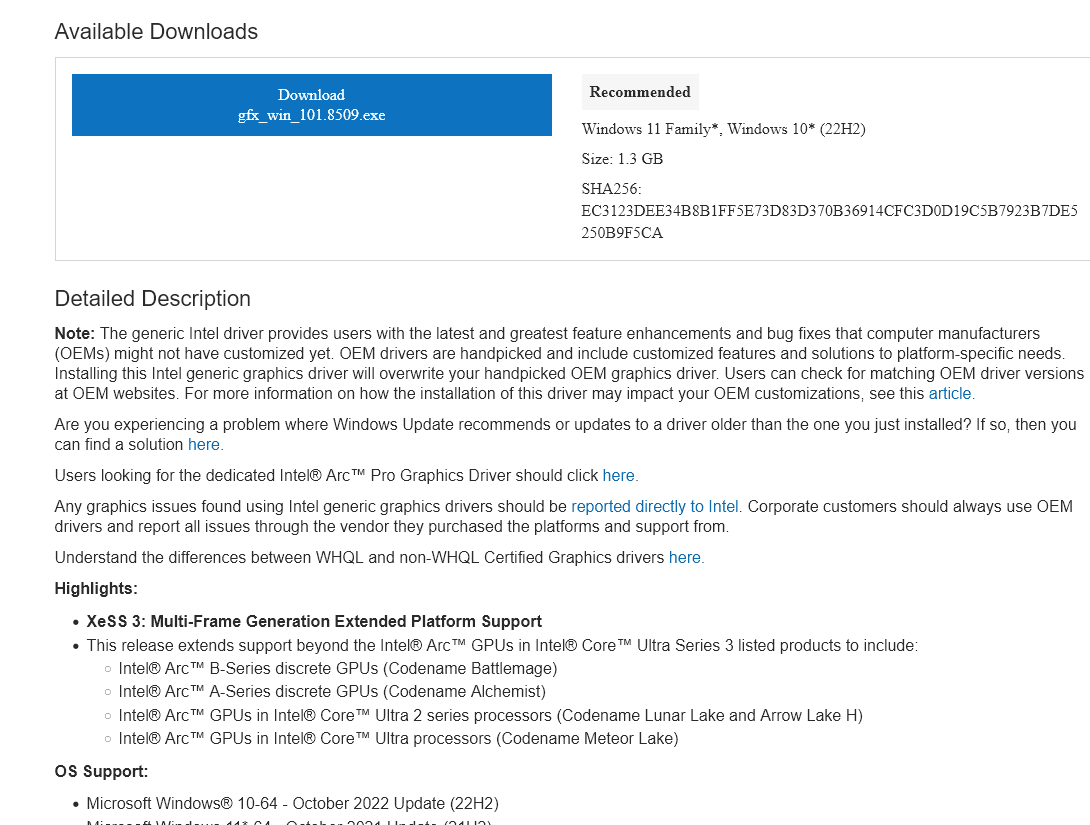Screen dimensions: 1090x825
Task: Open the "article" link on OEM customizations
Action: 949,393
